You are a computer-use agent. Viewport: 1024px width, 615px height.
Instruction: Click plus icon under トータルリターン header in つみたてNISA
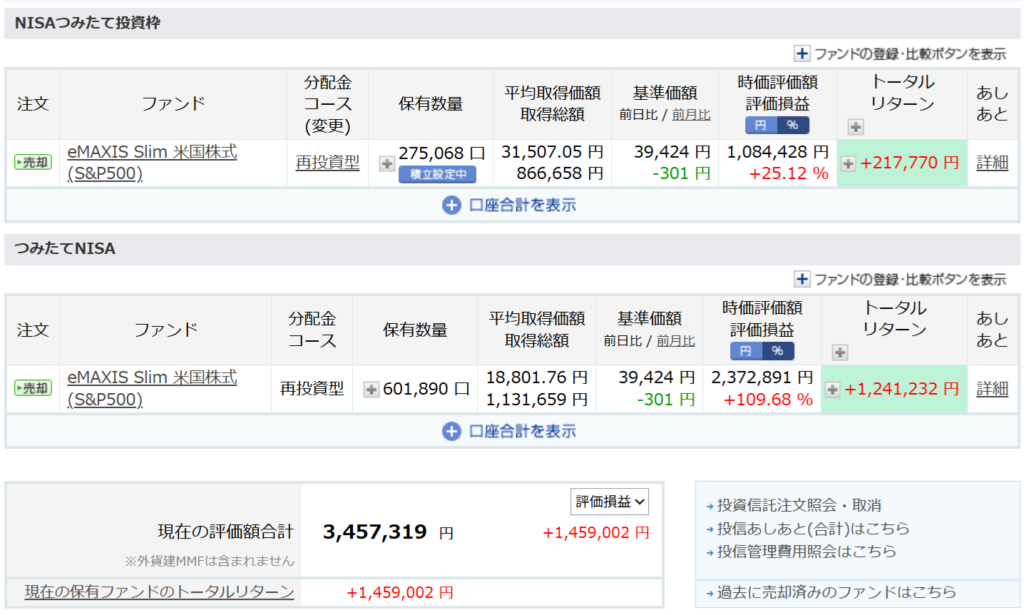tap(840, 352)
